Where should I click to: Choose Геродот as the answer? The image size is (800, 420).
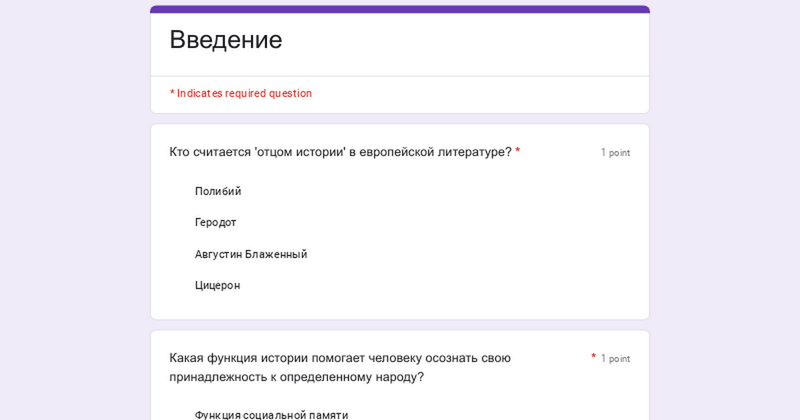[x=215, y=222]
